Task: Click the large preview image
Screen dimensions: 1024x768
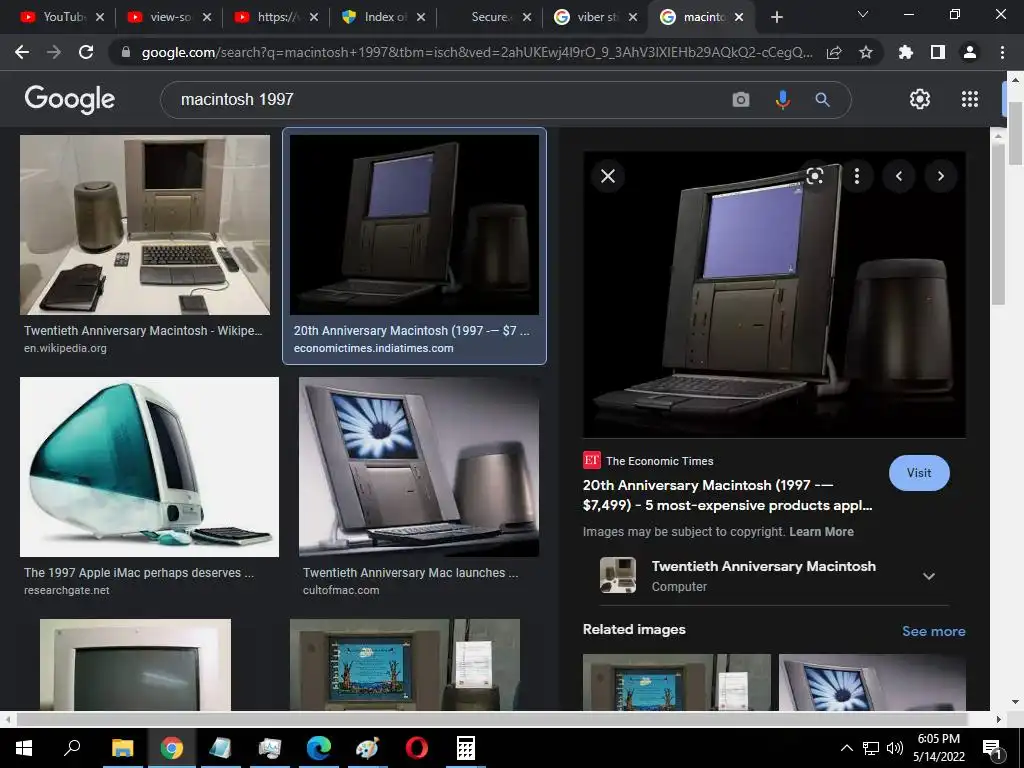Action: point(774,295)
